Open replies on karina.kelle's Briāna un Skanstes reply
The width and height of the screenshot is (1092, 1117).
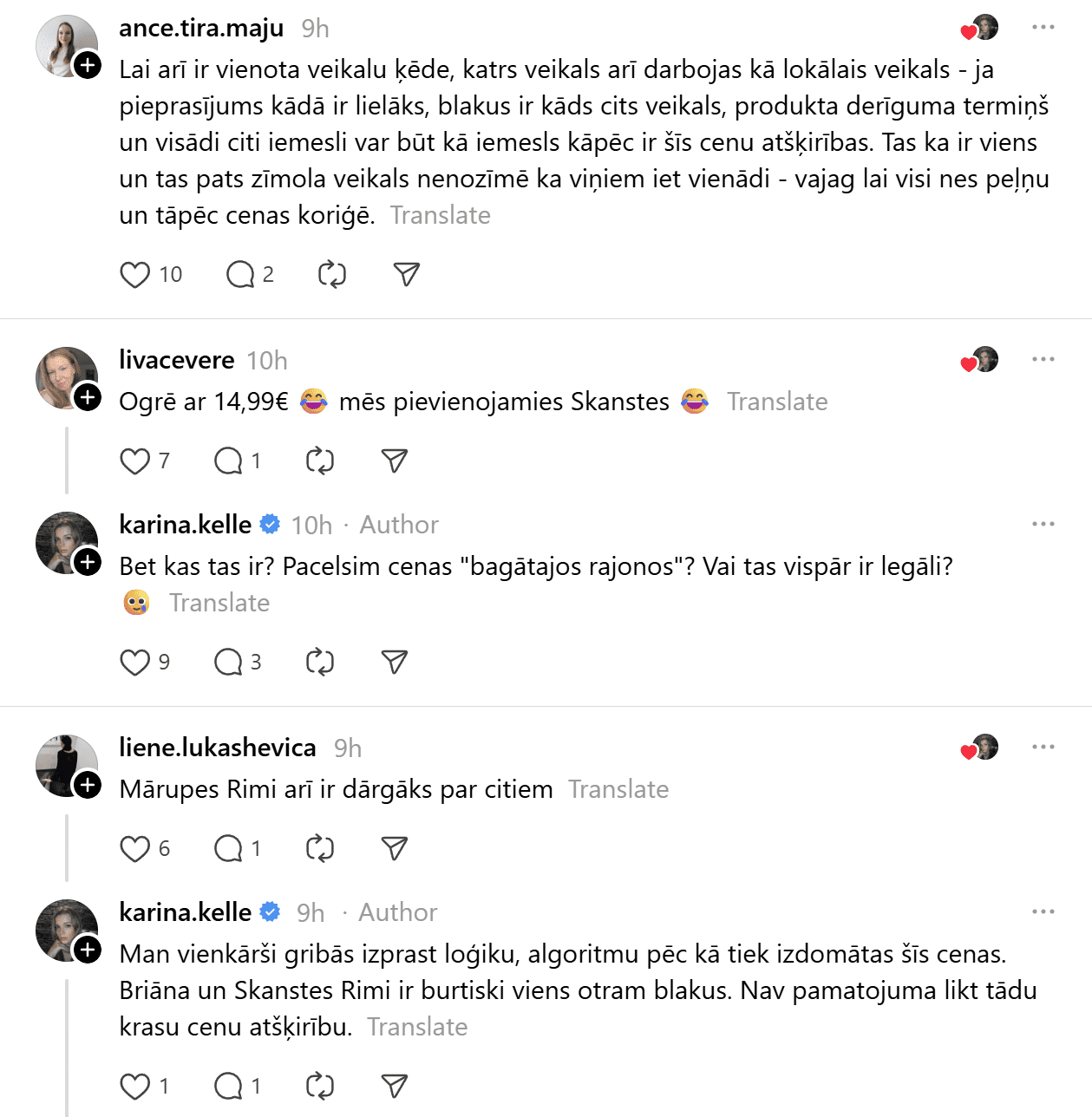coord(228,1087)
